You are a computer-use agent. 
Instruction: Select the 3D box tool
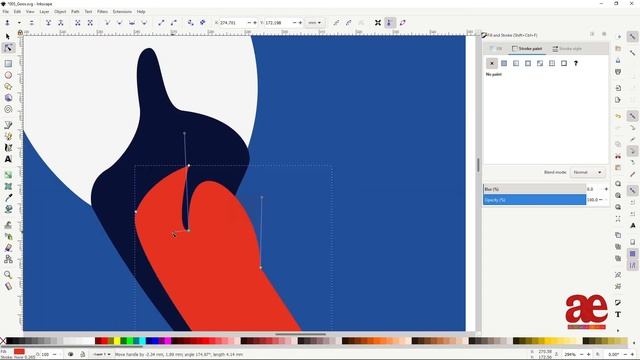[x=8, y=98]
